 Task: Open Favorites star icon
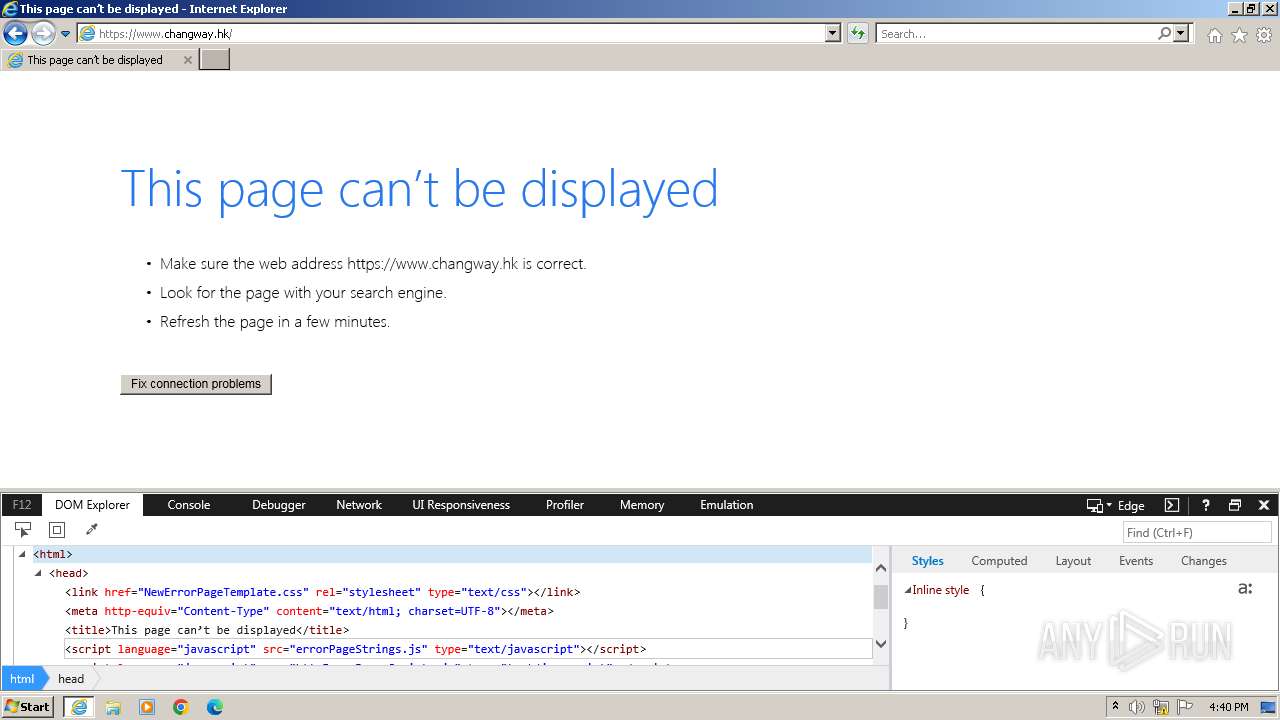coord(1239,35)
